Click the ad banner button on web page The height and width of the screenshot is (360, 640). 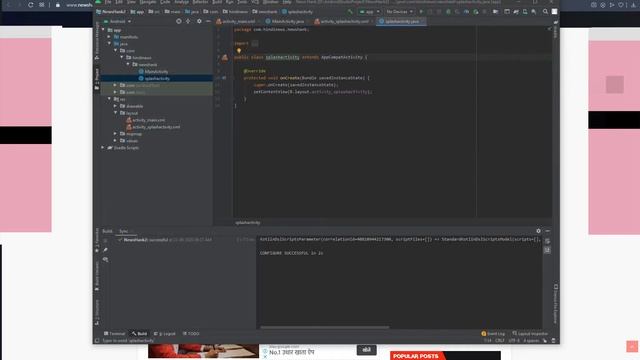(x=367, y=350)
